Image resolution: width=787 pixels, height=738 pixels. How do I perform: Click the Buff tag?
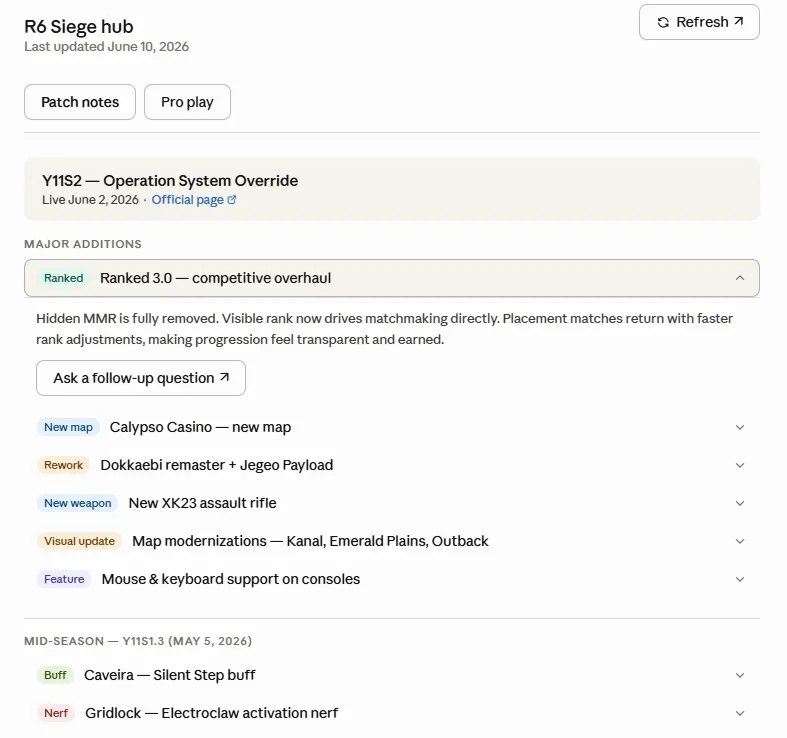[55, 675]
